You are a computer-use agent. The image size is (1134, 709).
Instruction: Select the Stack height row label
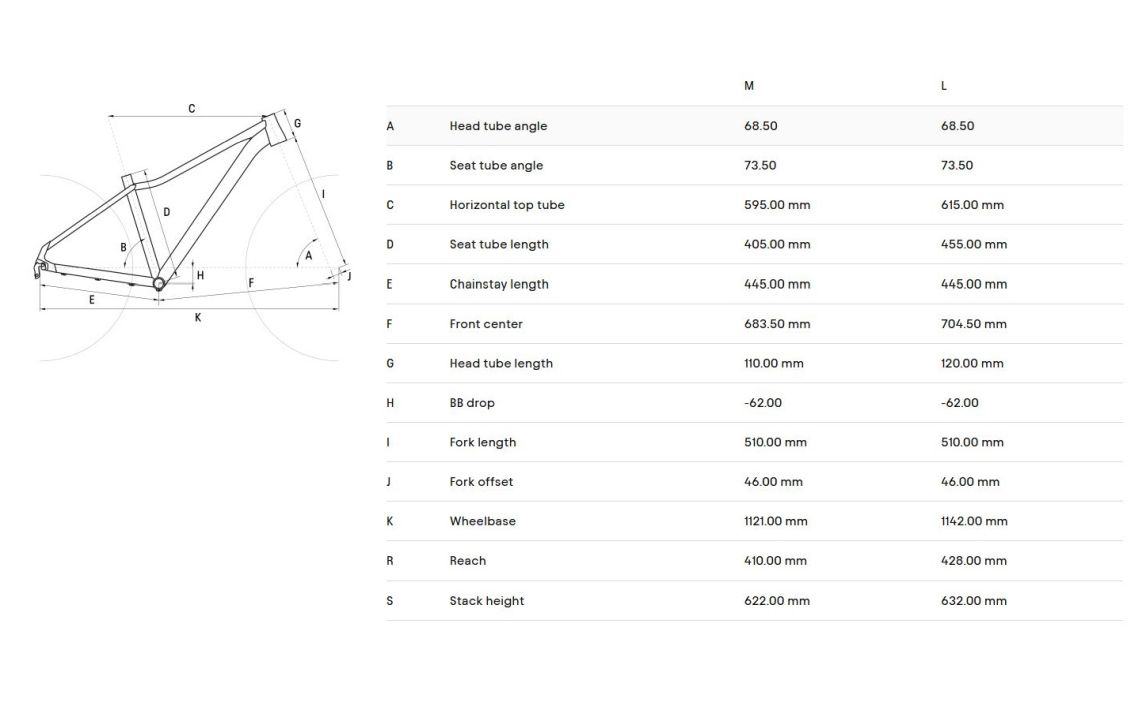(487, 601)
